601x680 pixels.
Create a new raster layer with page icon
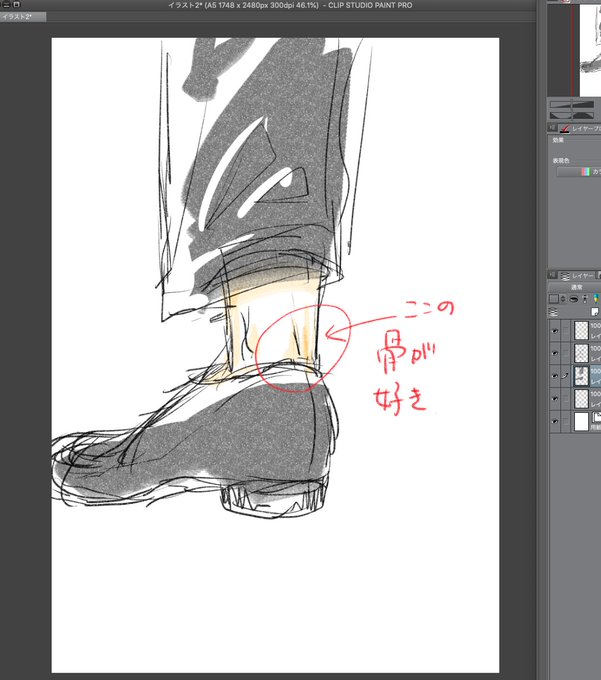(x=595, y=311)
